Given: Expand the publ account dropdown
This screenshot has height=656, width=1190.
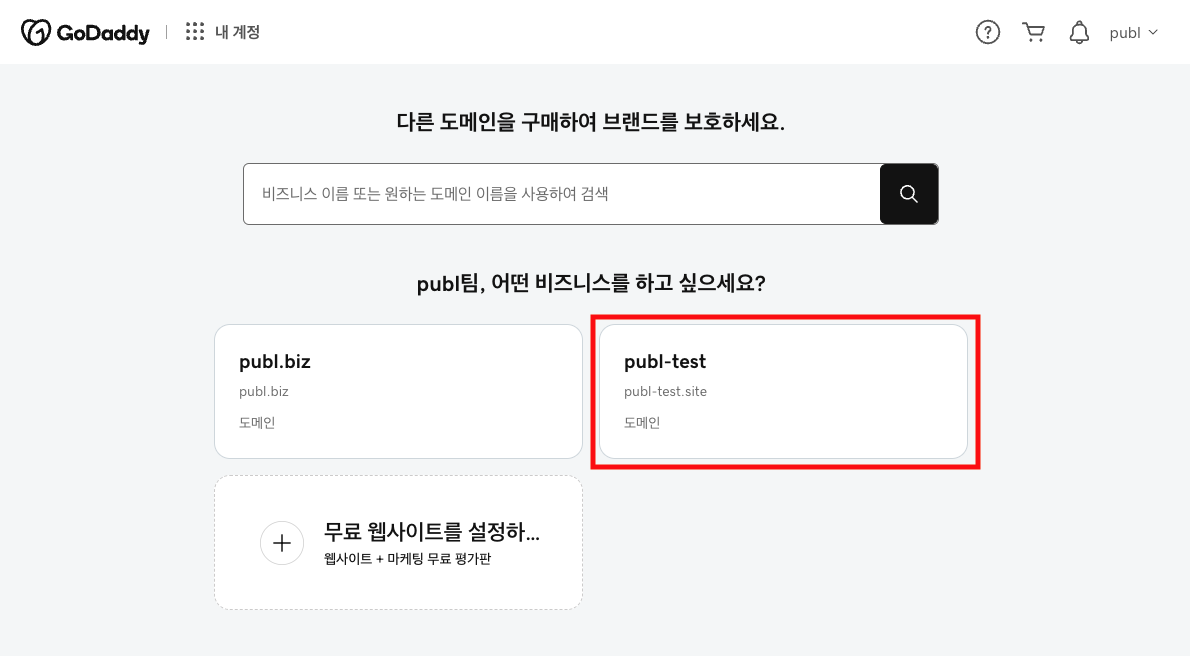Looking at the screenshot, I should 1133,31.
